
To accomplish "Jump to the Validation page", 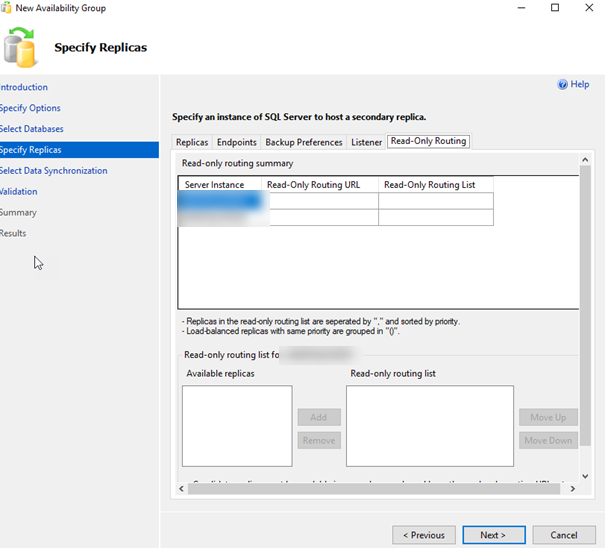I will click(20, 192).
